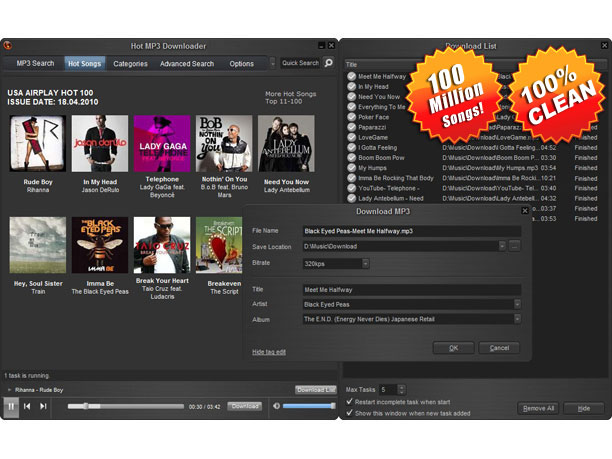Image resolution: width=612 pixels, height=459 pixels.
Task: Open the Categories tab
Action: point(130,64)
